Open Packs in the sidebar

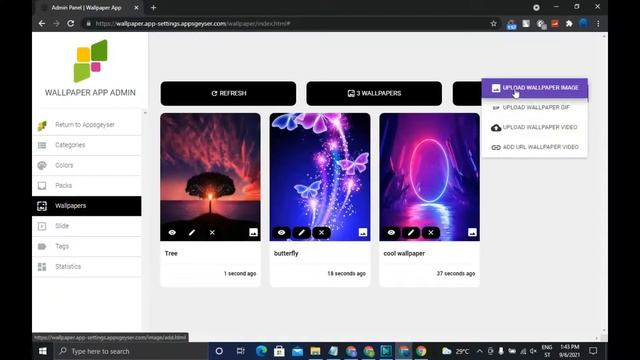87,186
